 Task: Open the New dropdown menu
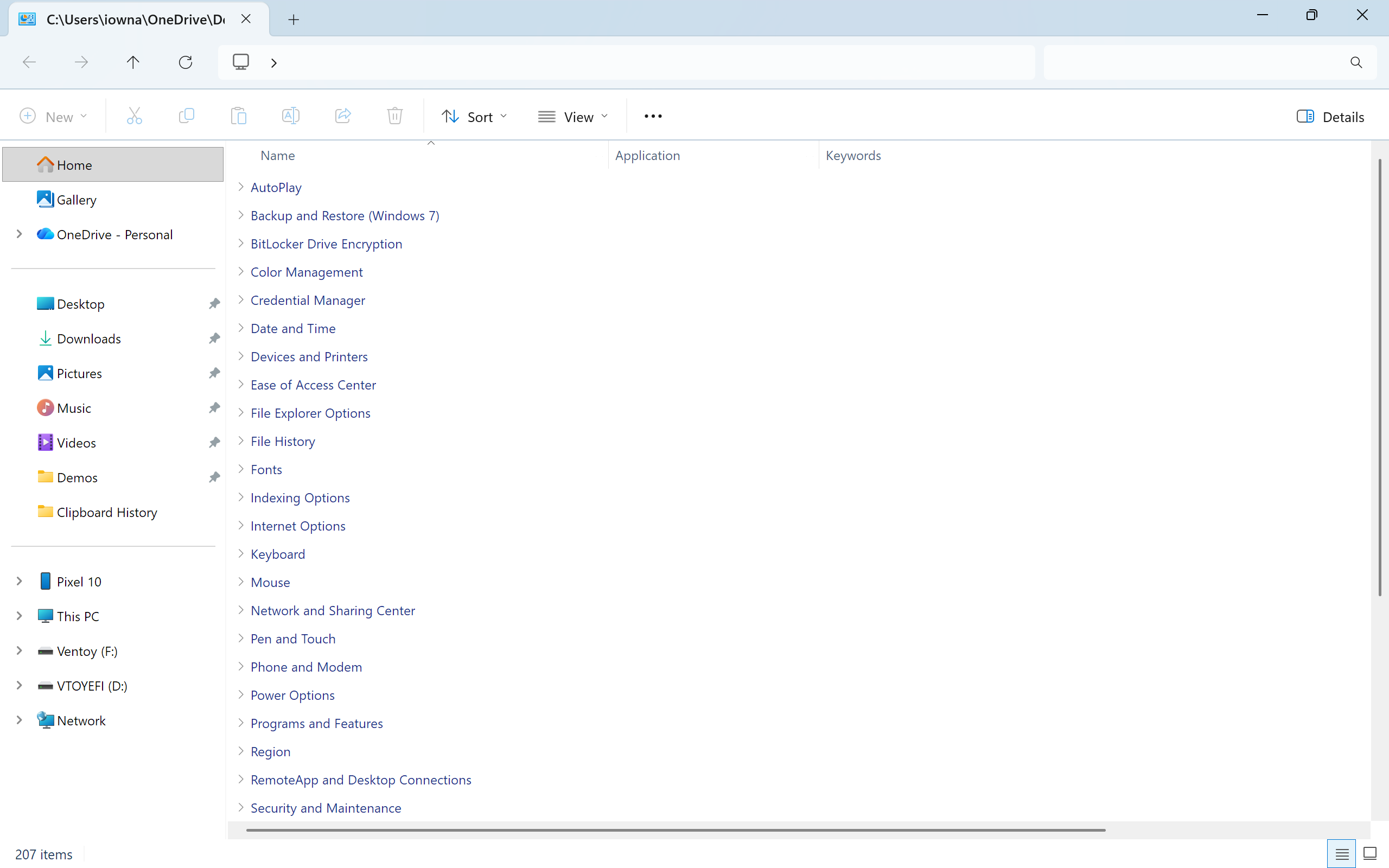tap(53, 117)
